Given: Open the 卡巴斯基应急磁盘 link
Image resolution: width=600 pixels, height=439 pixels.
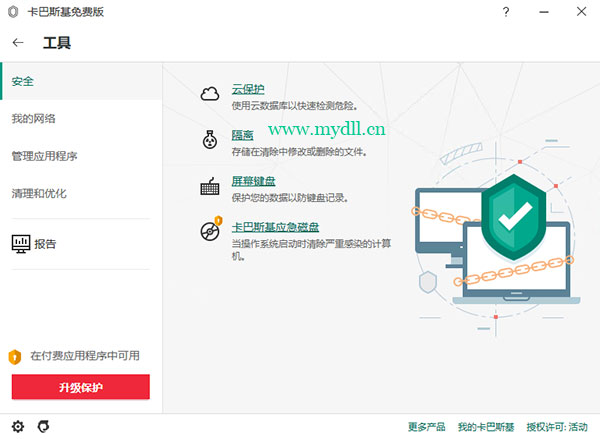Looking at the screenshot, I should [x=275, y=227].
